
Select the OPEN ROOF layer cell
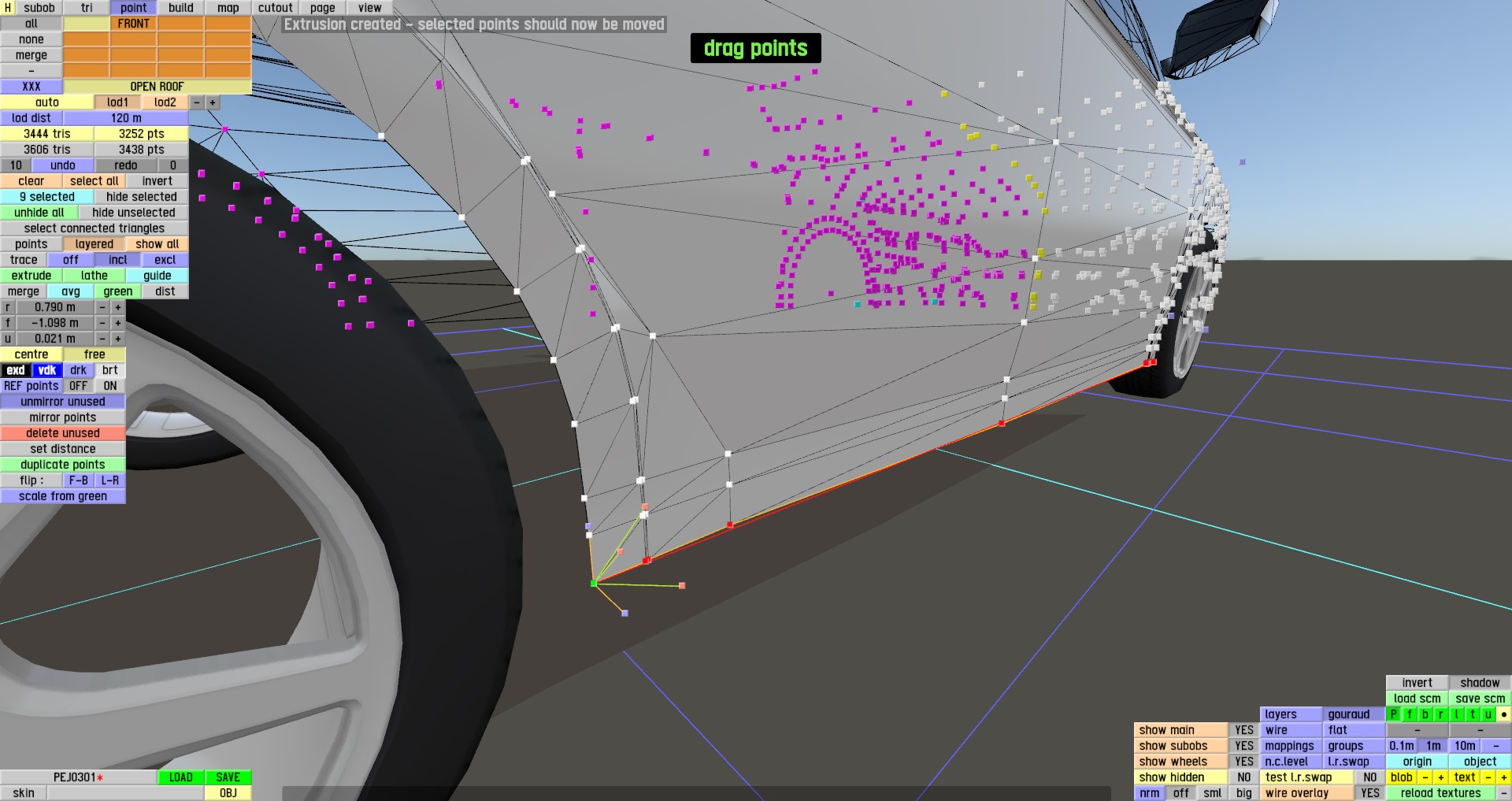157,87
